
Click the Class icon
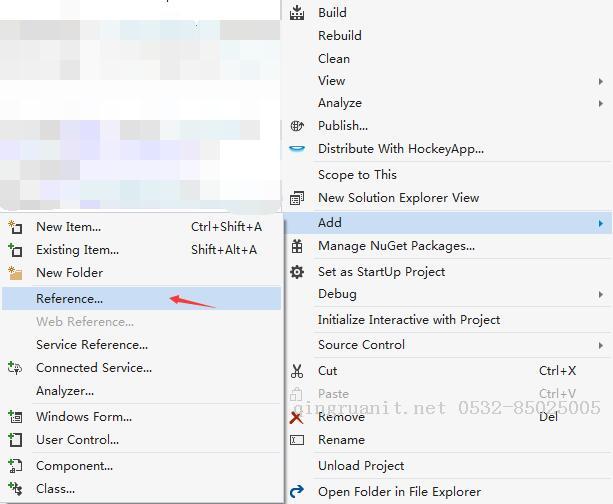[x=15, y=489]
